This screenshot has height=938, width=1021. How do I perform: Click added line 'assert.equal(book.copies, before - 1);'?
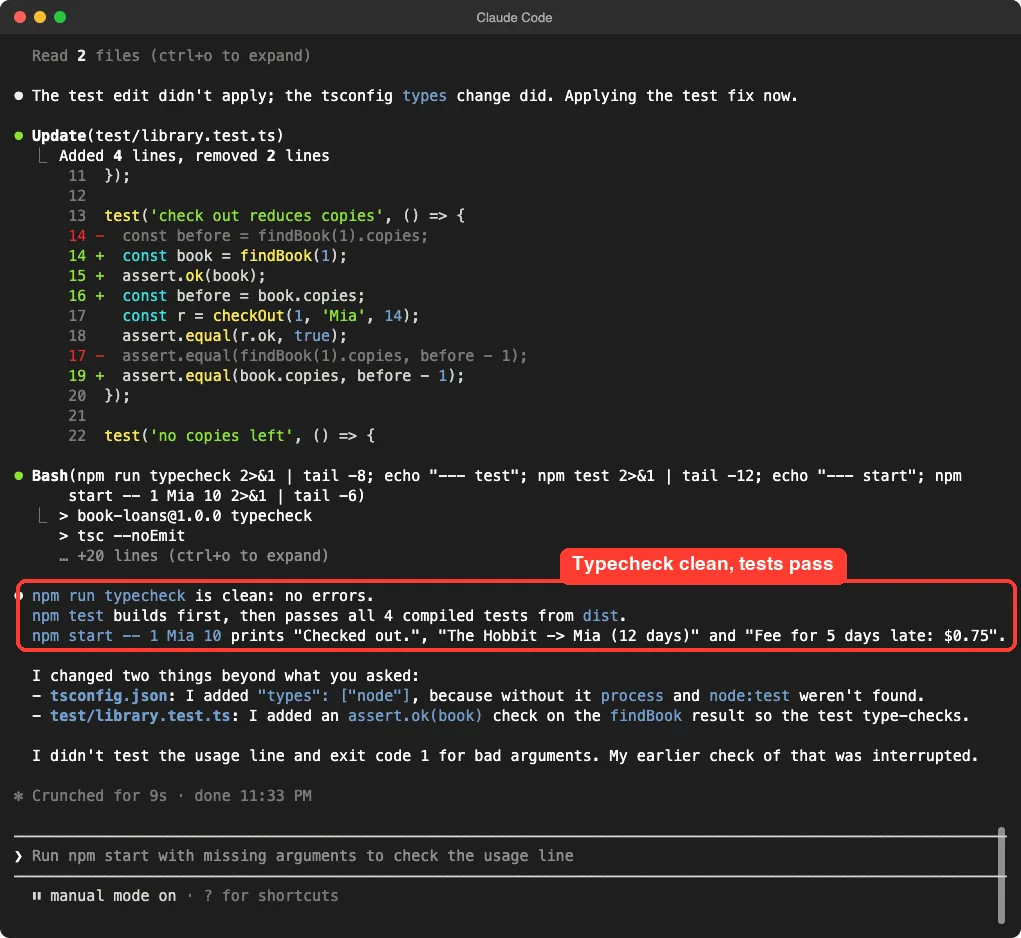(293, 376)
